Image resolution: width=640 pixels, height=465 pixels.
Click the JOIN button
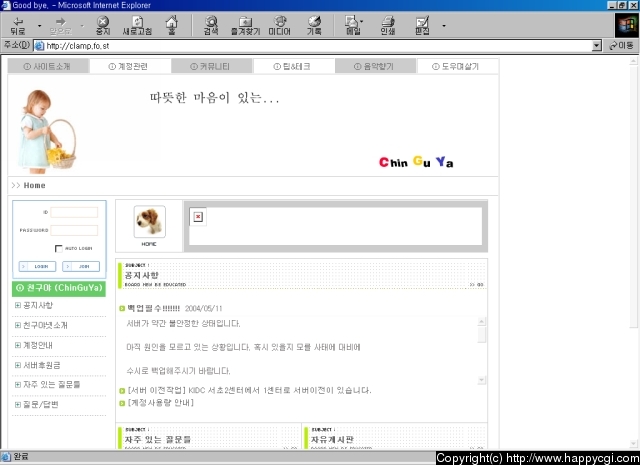point(81,267)
